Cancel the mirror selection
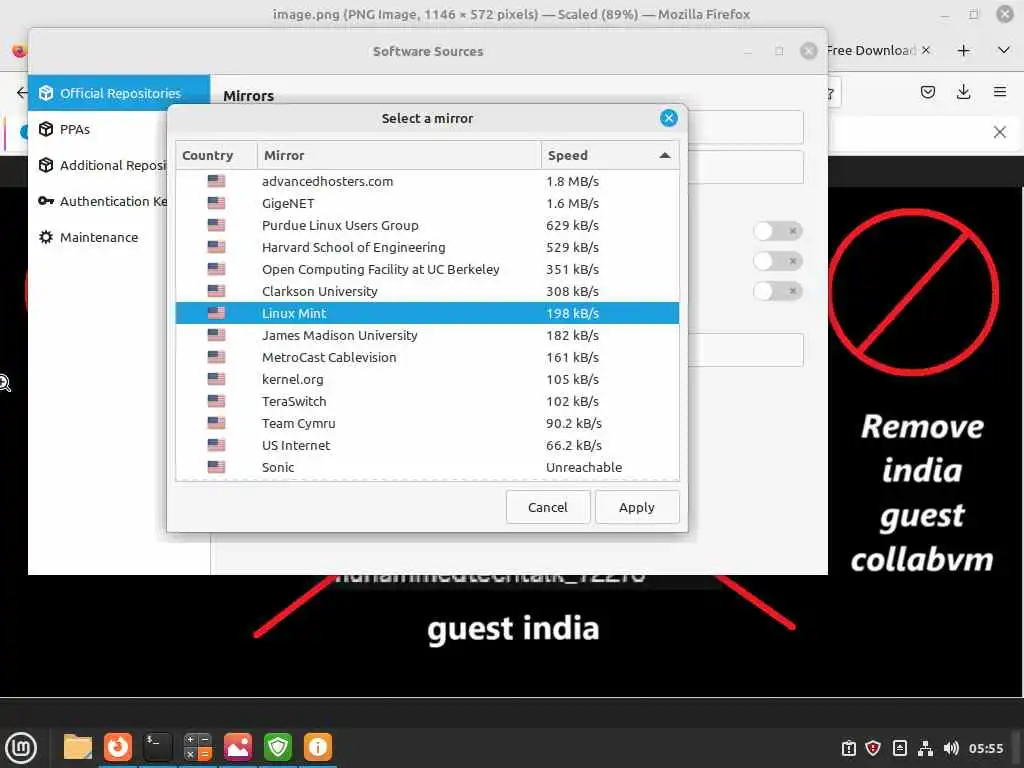1024x768 pixels. click(547, 507)
